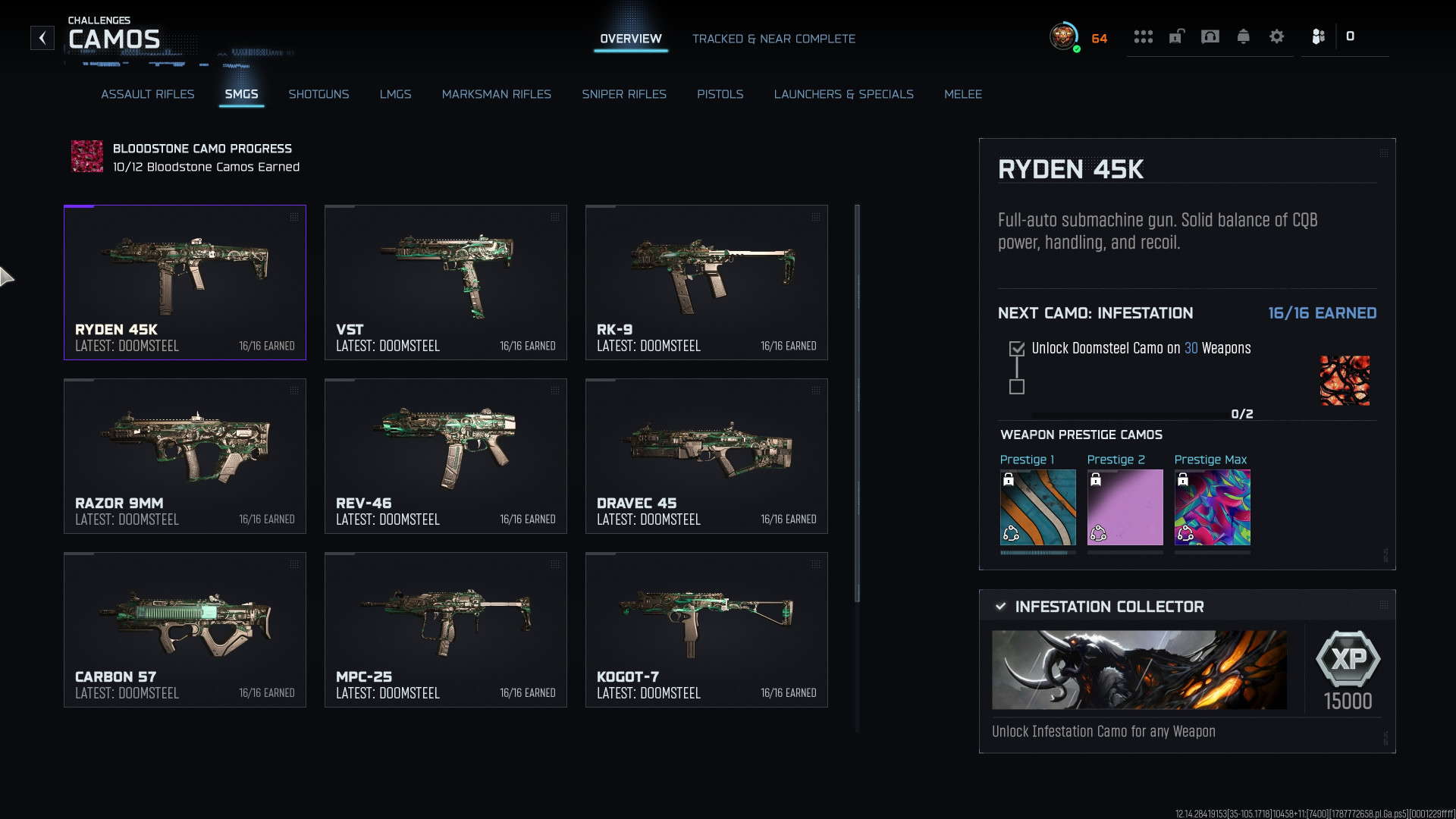Select the Prestige 2 purple camo swatch
Viewport: 1456px width, 819px height.
1125,507
